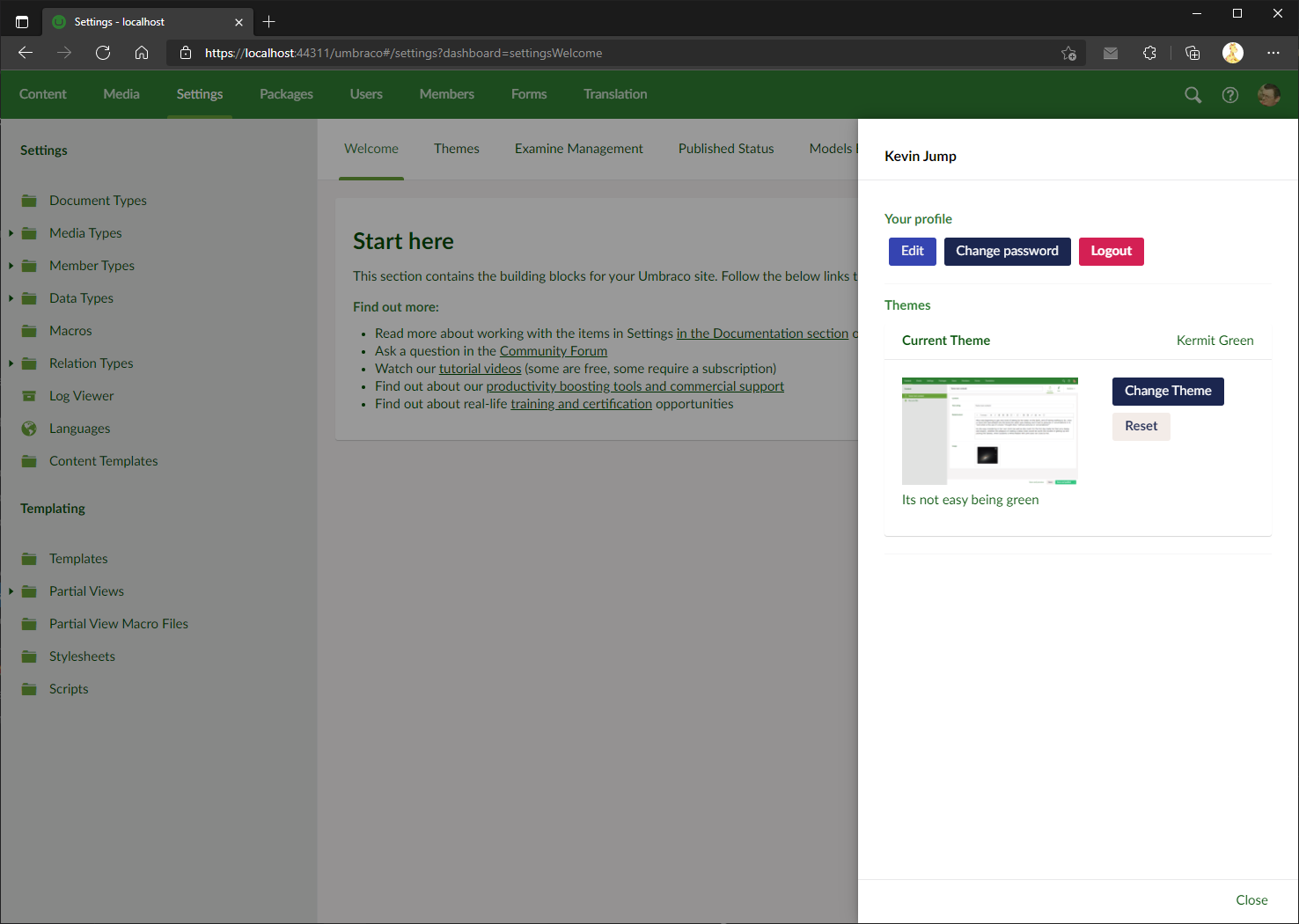Click the Templates folder icon
Viewport: 1299px width, 924px height.
point(29,559)
